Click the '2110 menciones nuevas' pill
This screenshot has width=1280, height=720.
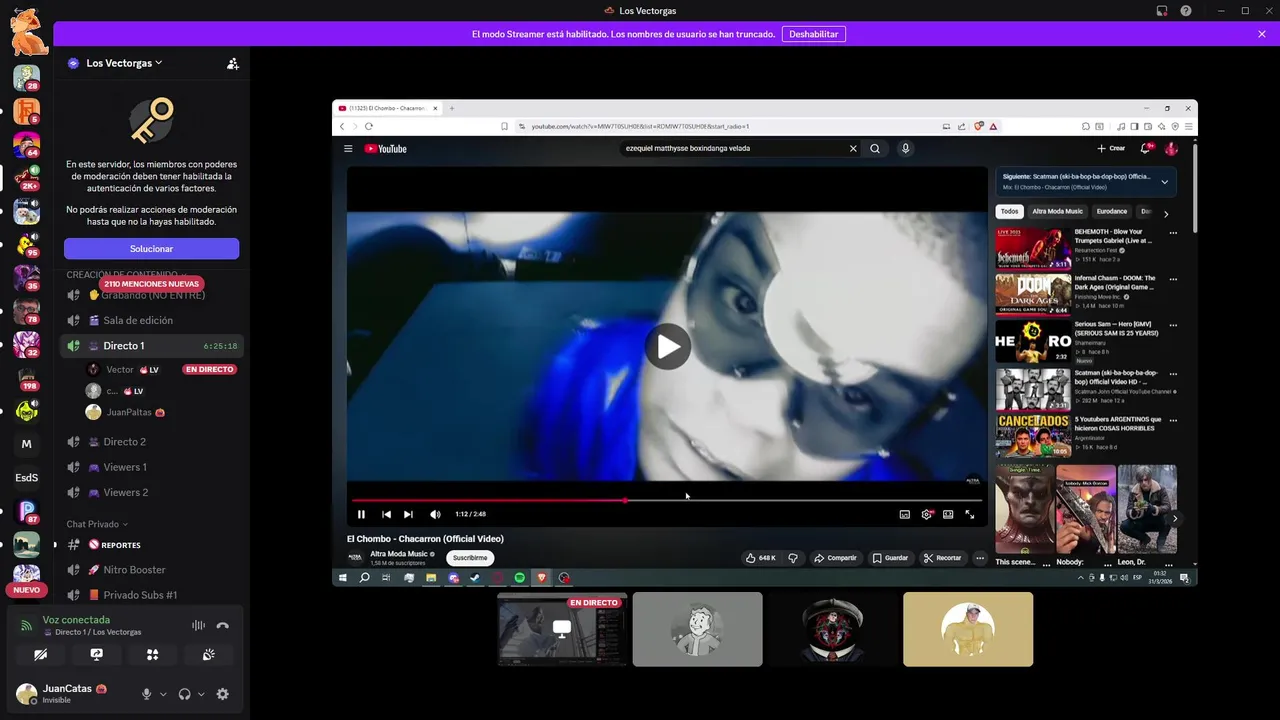(x=151, y=284)
